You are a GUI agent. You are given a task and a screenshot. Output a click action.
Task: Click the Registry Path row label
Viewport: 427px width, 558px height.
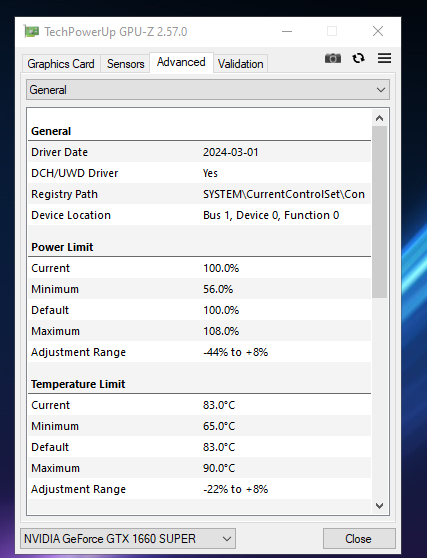pos(64,194)
